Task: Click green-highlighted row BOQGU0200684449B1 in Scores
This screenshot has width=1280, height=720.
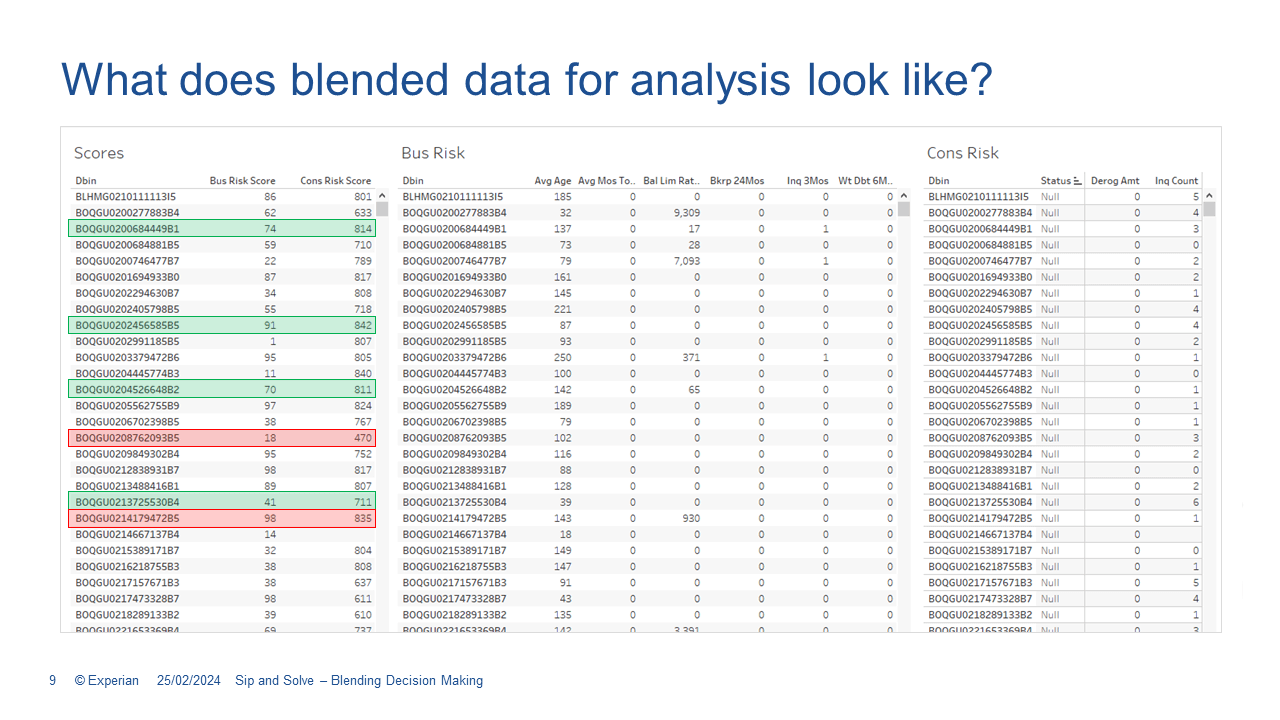Action: [222, 229]
